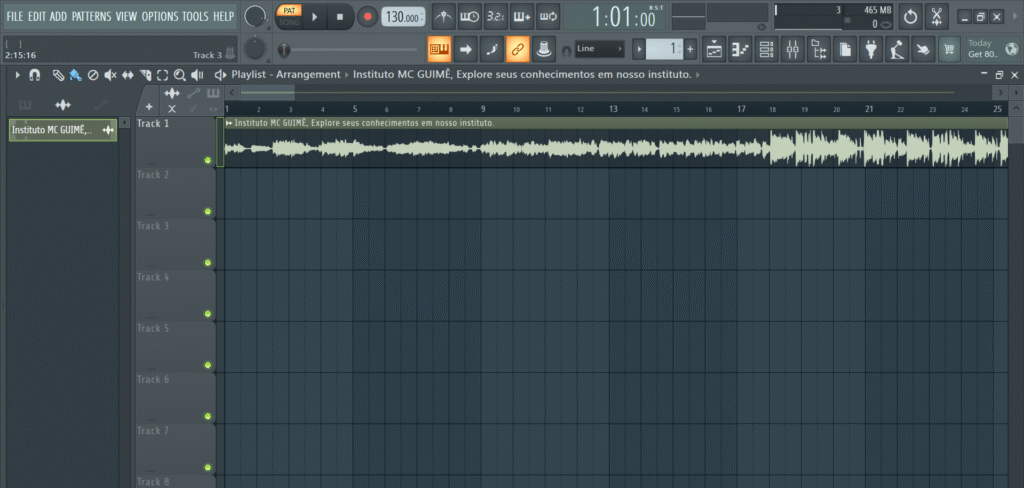Toggle auto-scrolling arrow button
This screenshot has width=1024, height=488.
(x=466, y=49)
